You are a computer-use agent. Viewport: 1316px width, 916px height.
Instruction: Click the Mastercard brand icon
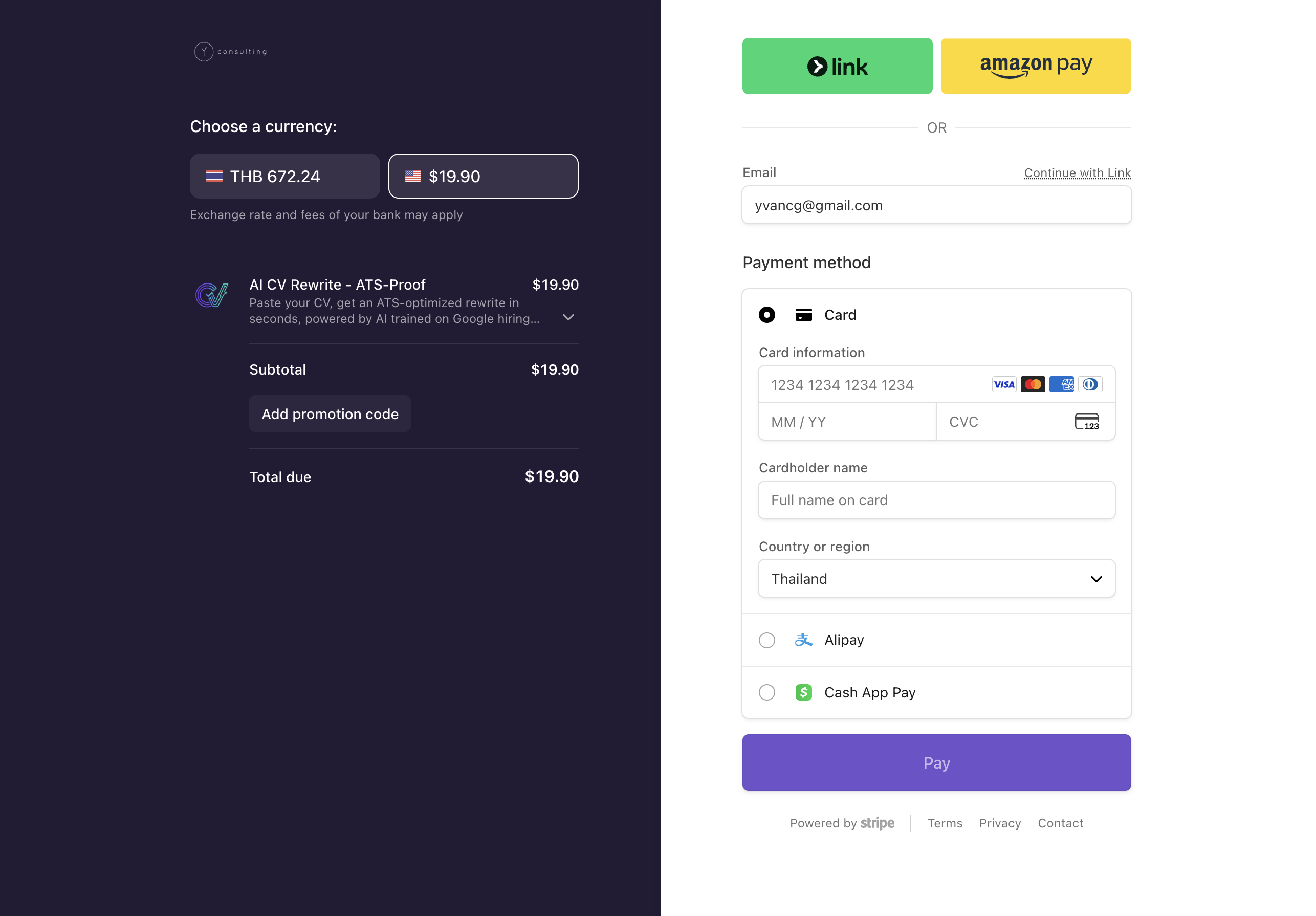pos(1032,385)
